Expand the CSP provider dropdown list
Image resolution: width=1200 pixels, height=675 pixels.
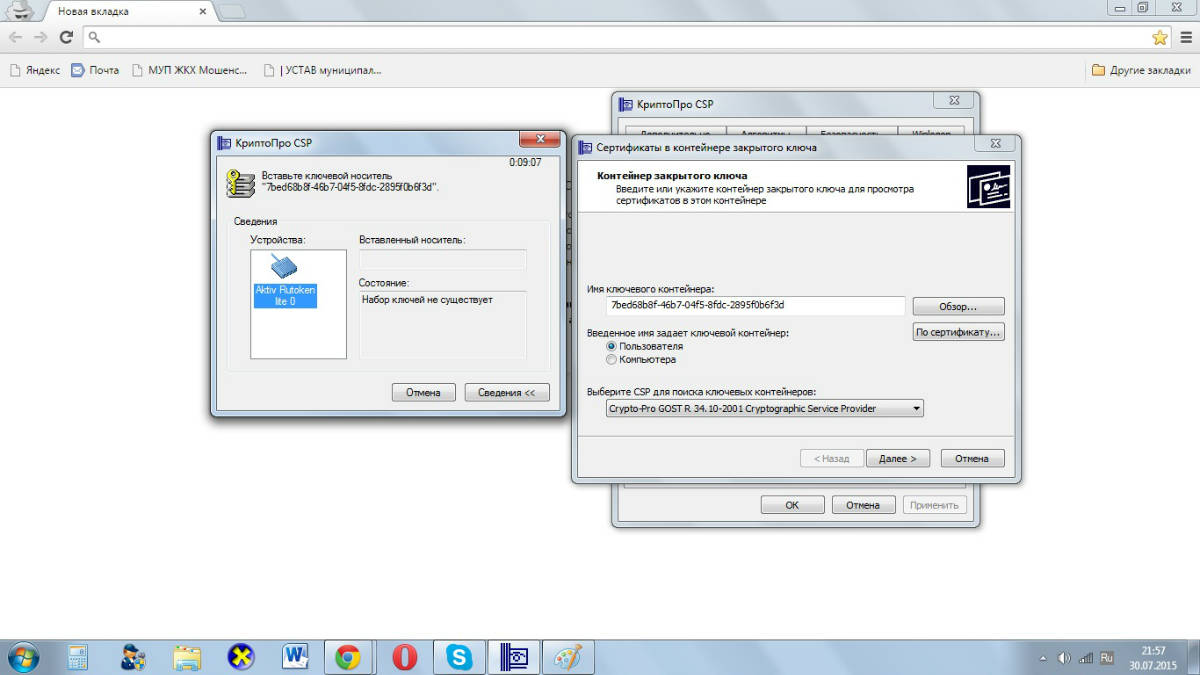tap(764, 408)
